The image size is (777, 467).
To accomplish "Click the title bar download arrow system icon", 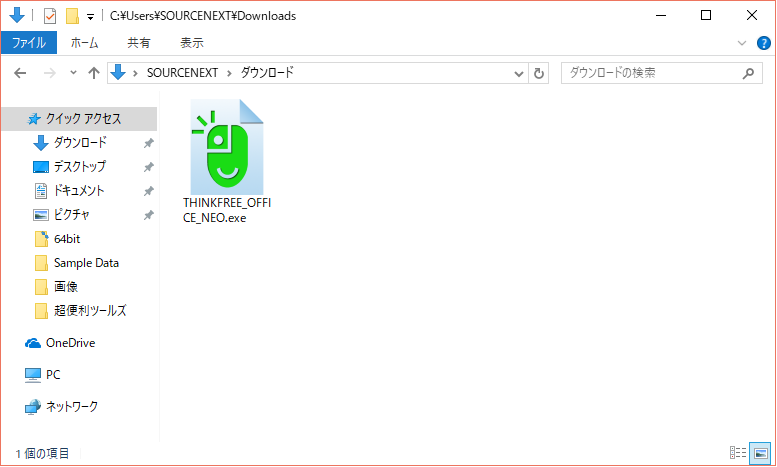I will pyautogui.click(x=17, y=15).
